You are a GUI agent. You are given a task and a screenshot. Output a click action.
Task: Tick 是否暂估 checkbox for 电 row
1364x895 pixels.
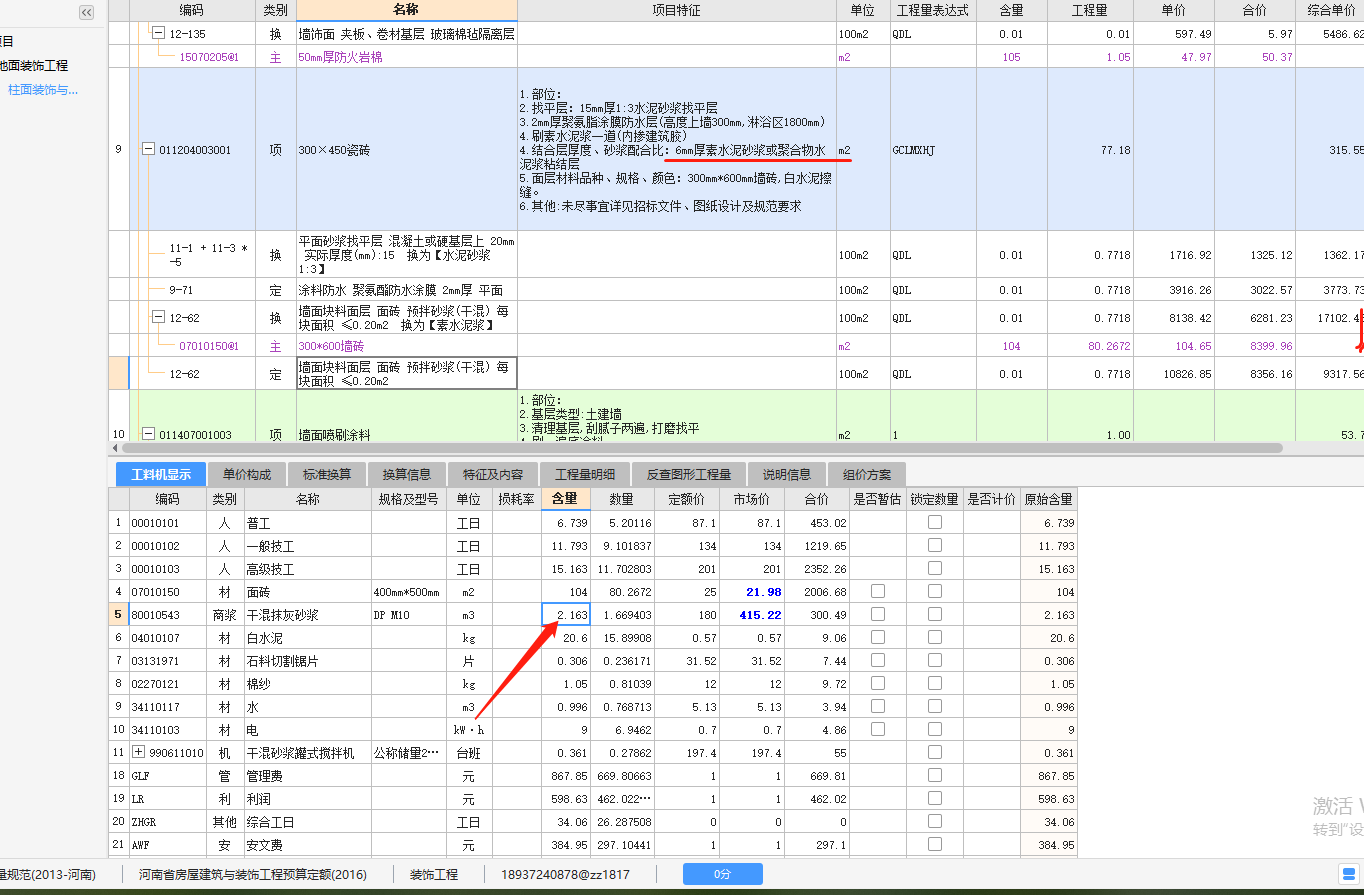coord(877,729)
